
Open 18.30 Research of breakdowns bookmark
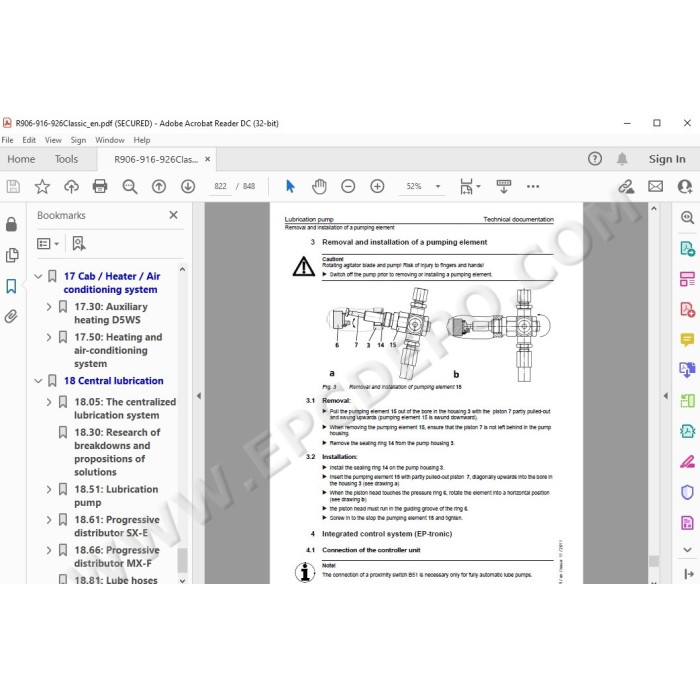coord(117,452)
